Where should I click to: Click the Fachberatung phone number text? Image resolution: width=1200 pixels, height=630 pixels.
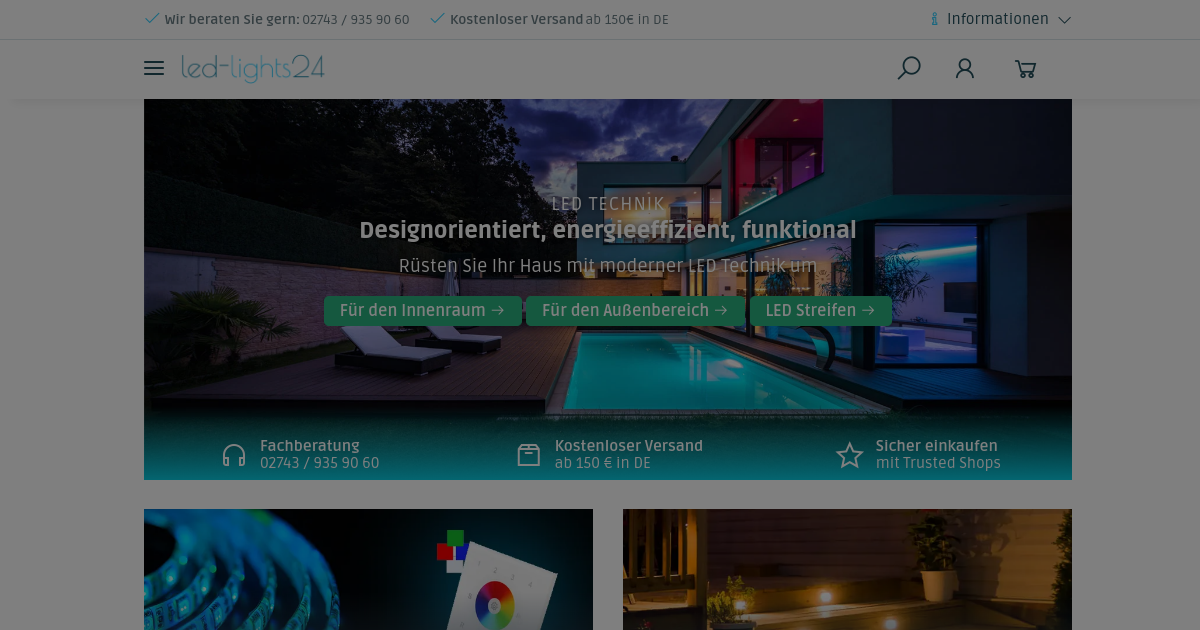(x=319, y=463)
